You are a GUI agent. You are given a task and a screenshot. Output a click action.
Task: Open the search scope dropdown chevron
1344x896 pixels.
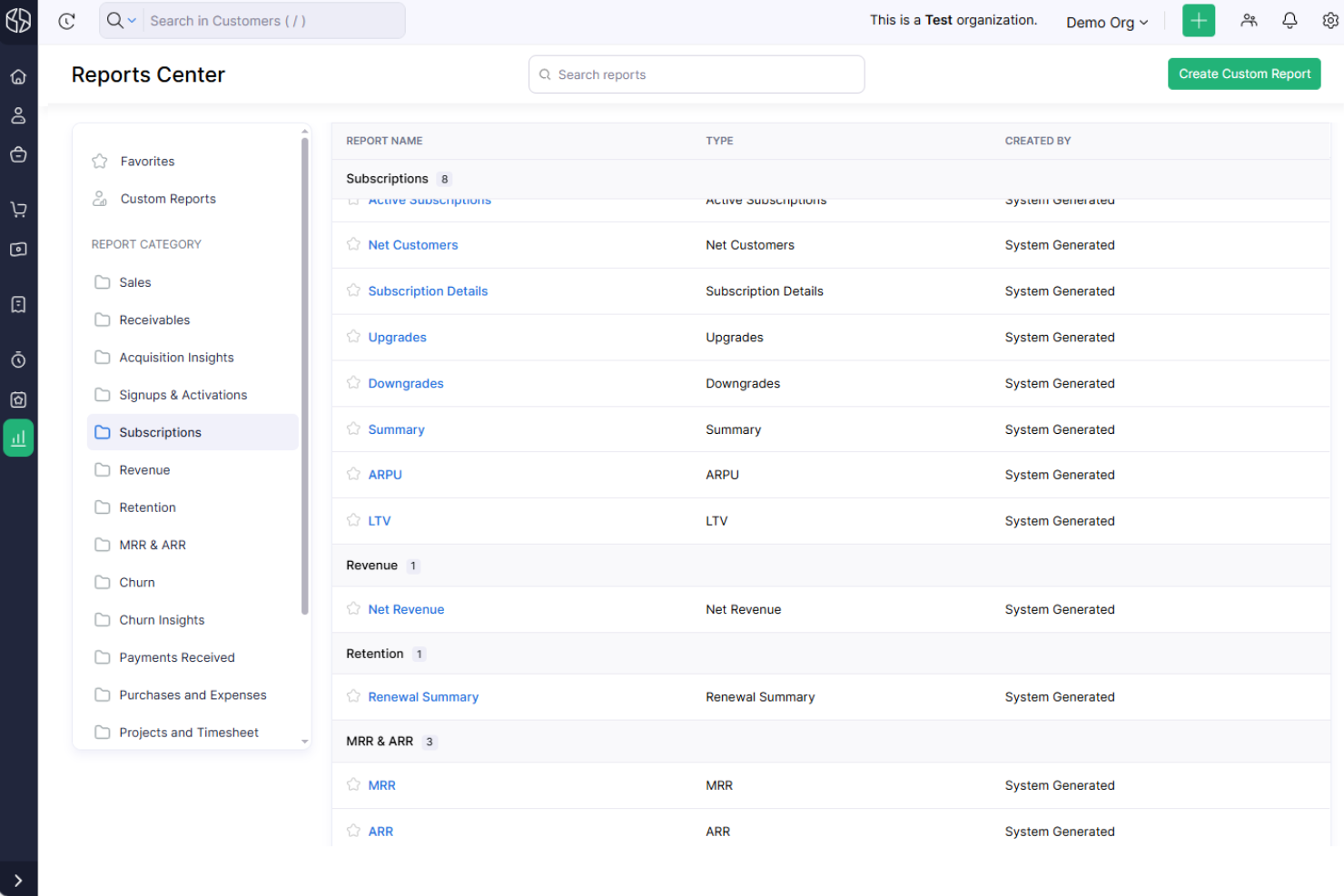(132, 20)
